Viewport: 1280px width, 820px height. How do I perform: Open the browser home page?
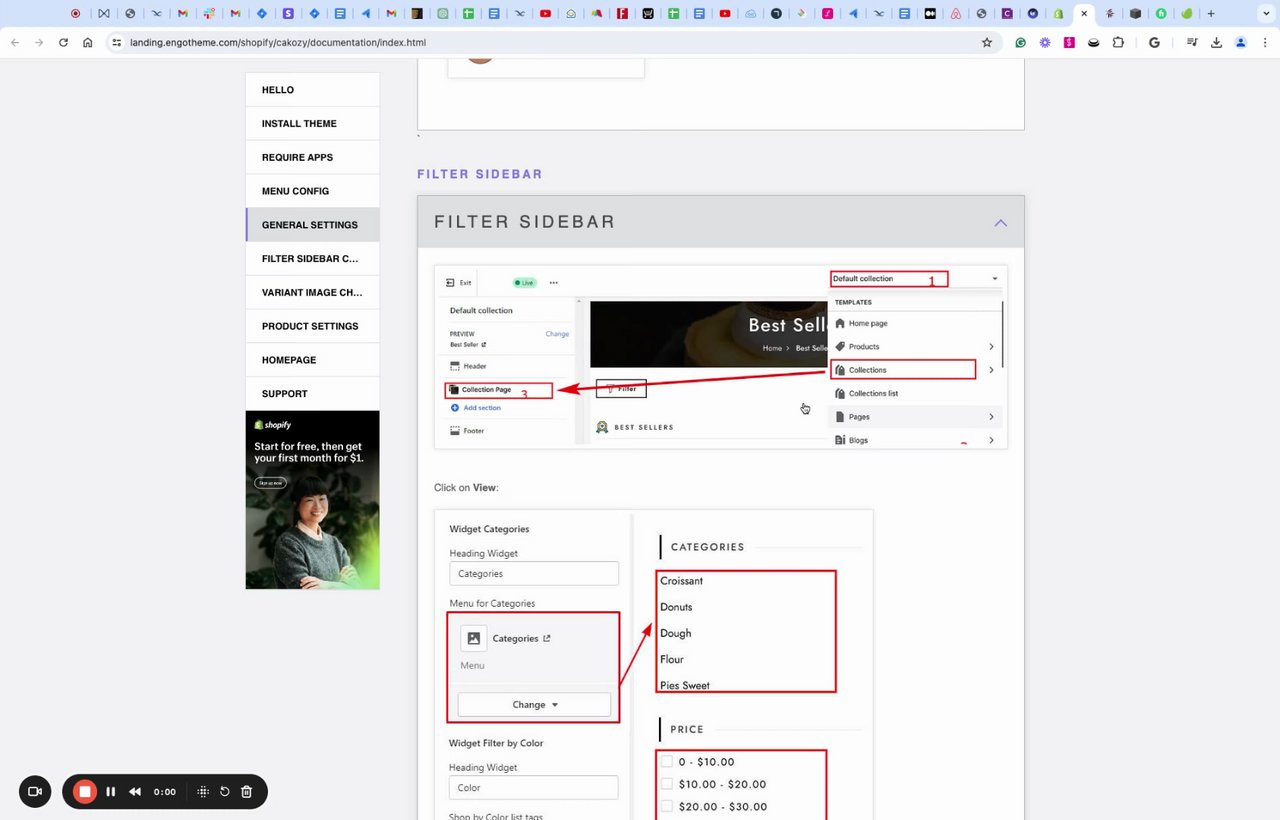tap(88, 43)
